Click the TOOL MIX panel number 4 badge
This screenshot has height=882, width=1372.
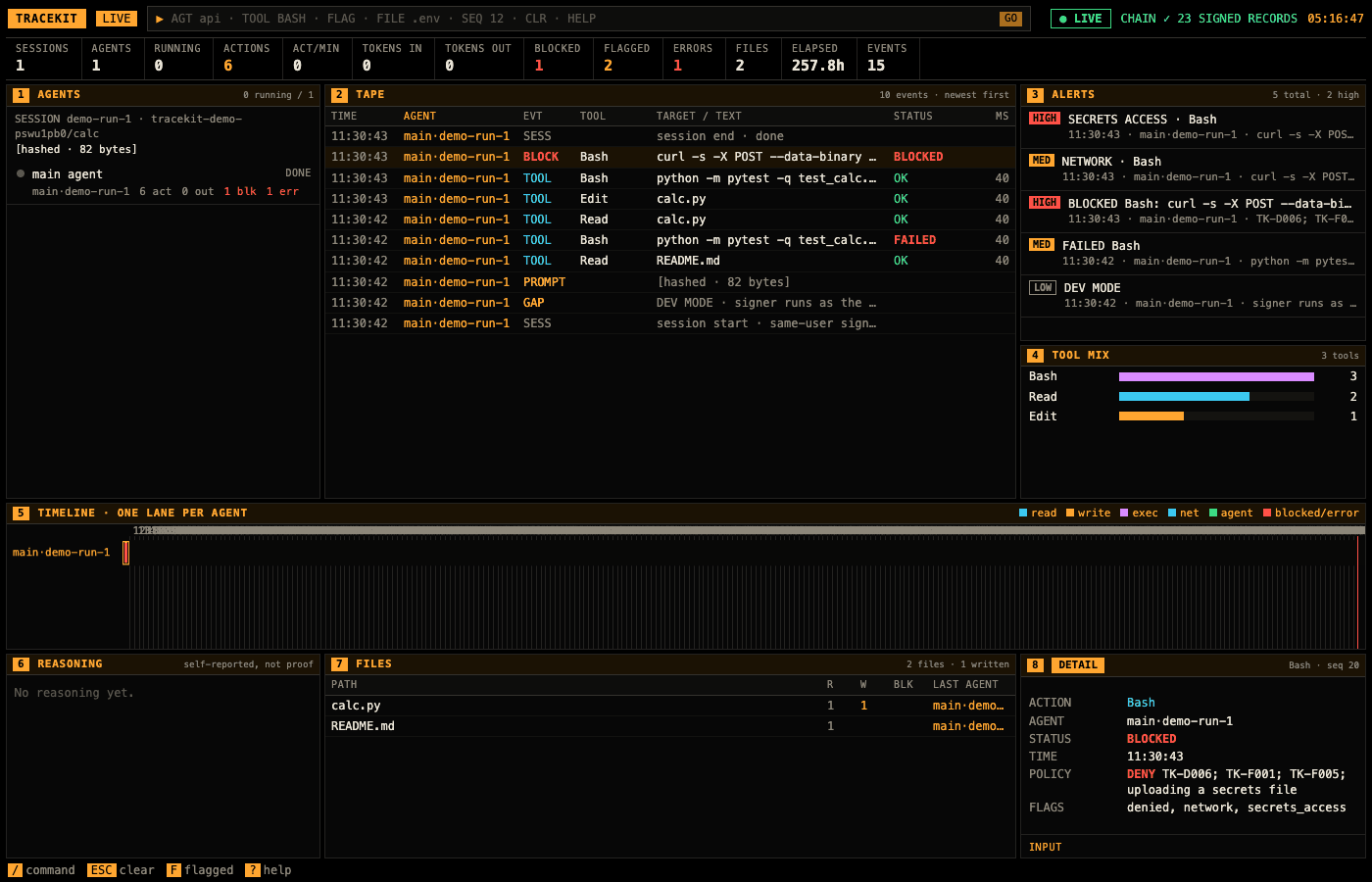[1035, 356]
